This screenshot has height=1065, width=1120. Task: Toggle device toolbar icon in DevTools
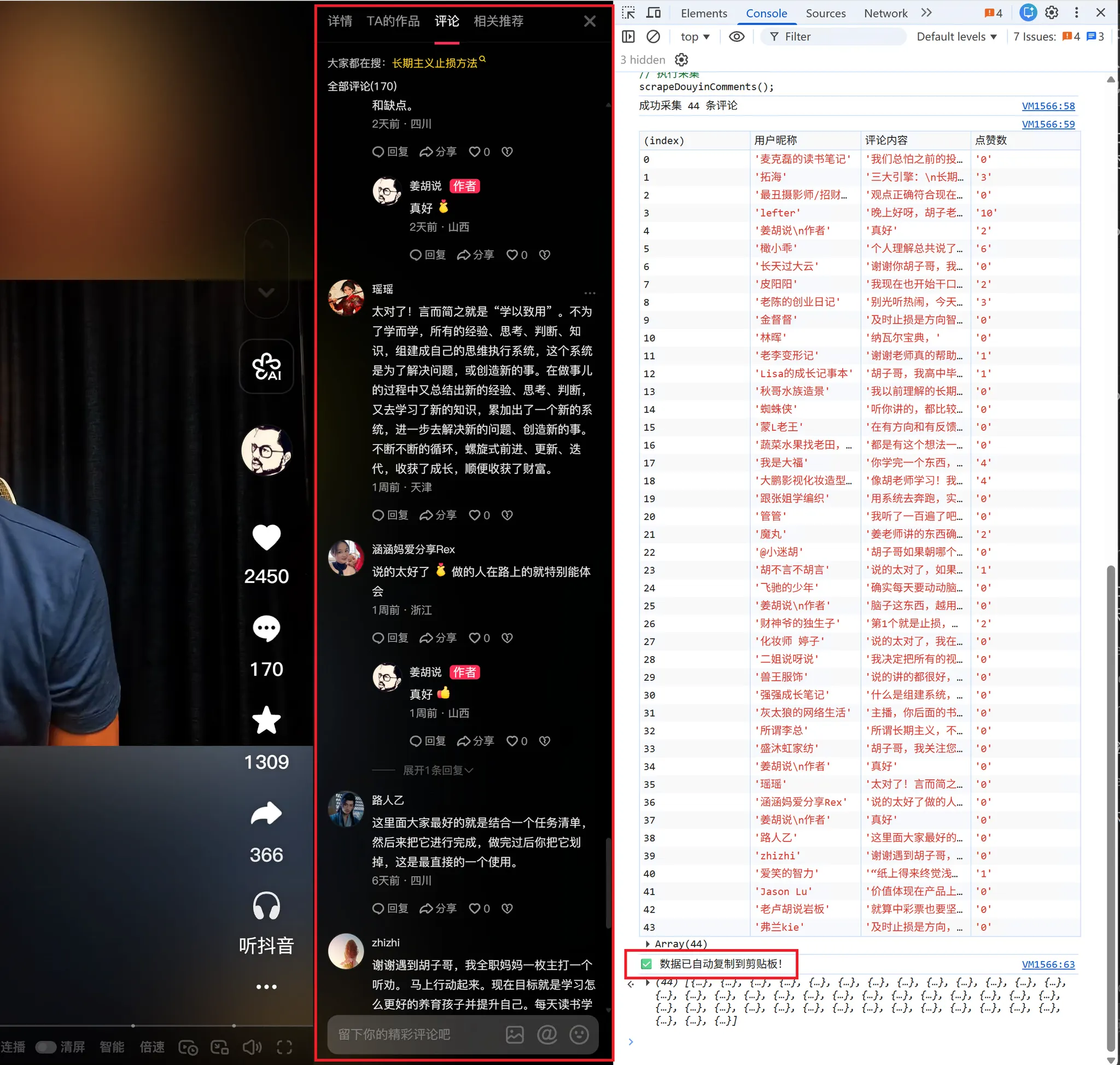(654, 13)
